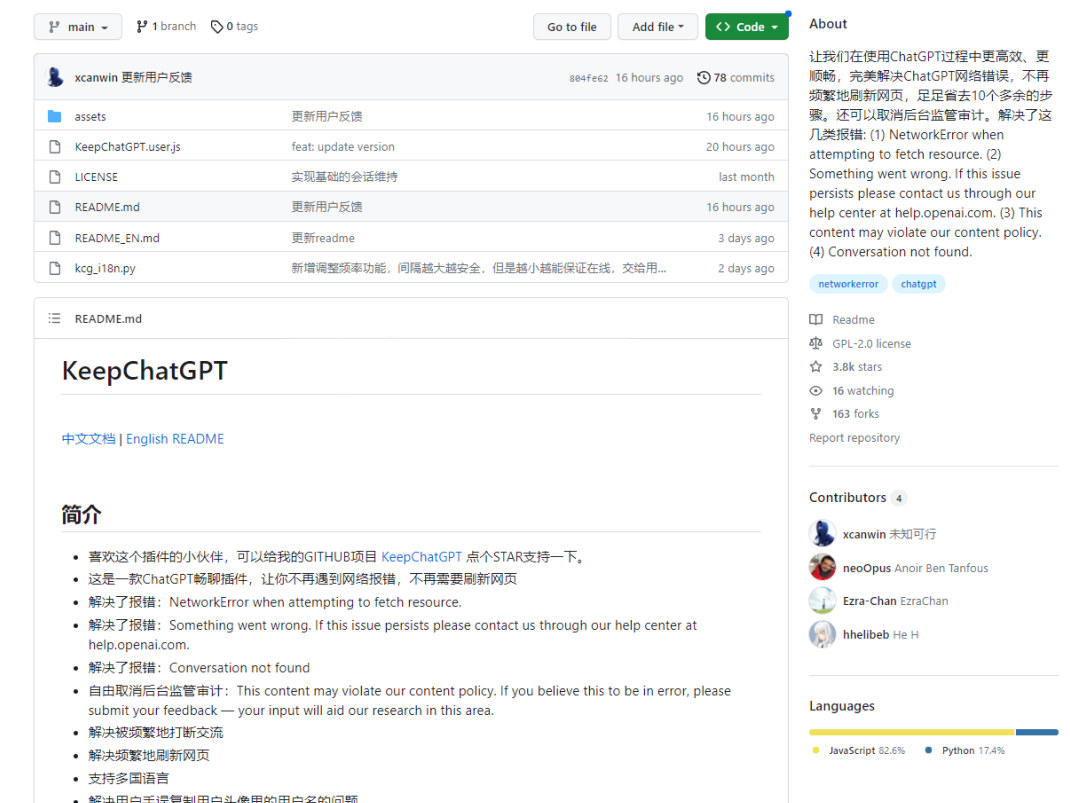Open commit hash 804fe62
Viewport: 1070px width, 803px height.
588,78
